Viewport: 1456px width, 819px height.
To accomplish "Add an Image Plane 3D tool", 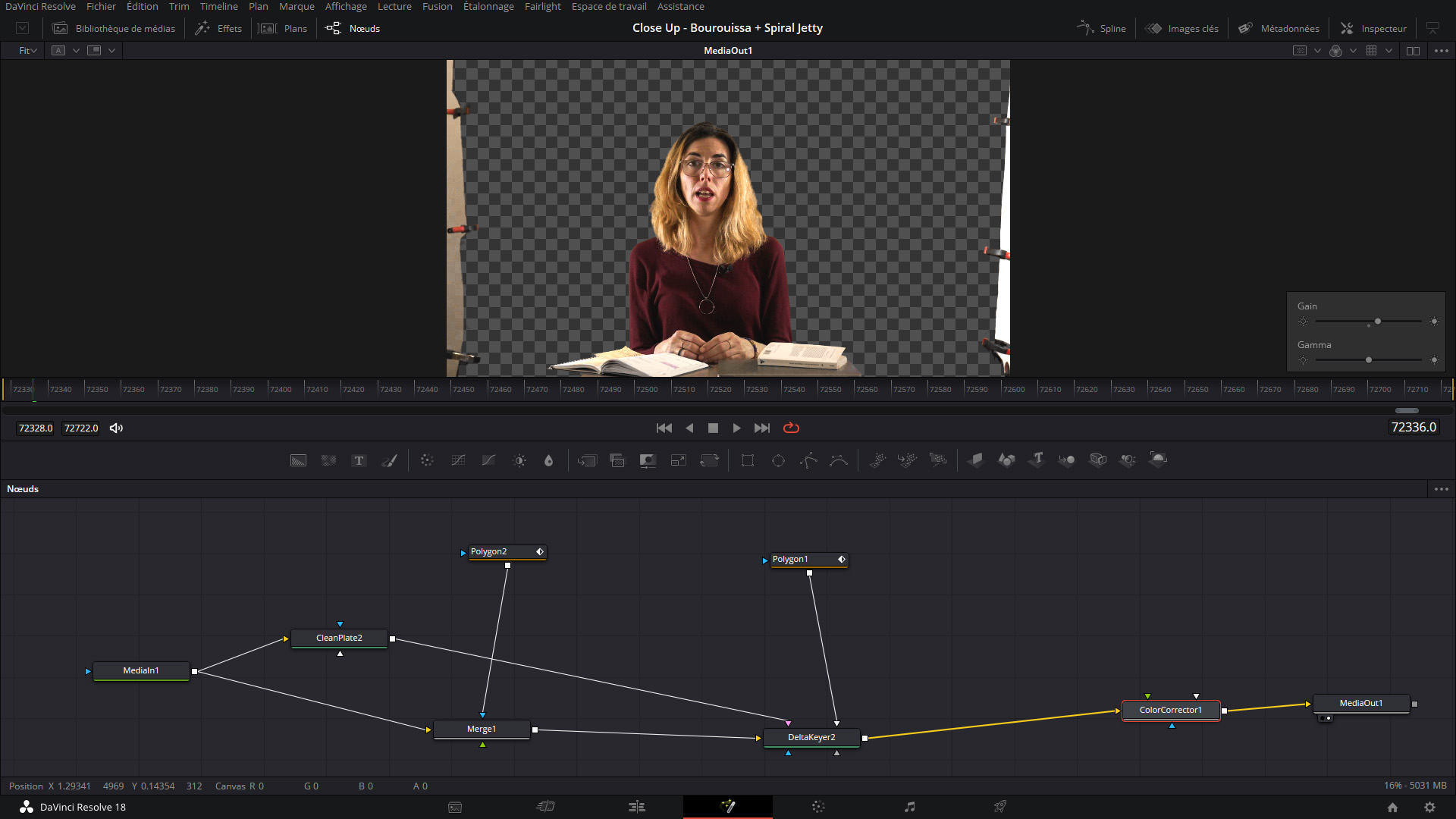I will [x=976, y=460].
